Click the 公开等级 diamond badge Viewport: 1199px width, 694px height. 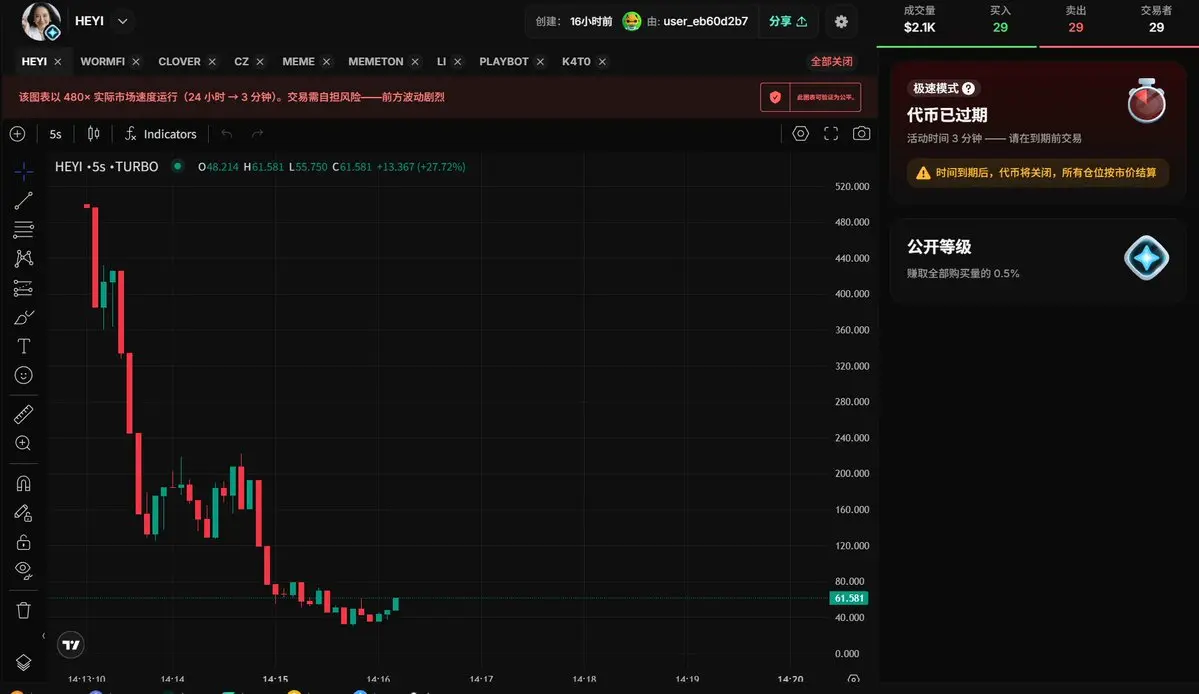pos(1146,258)
